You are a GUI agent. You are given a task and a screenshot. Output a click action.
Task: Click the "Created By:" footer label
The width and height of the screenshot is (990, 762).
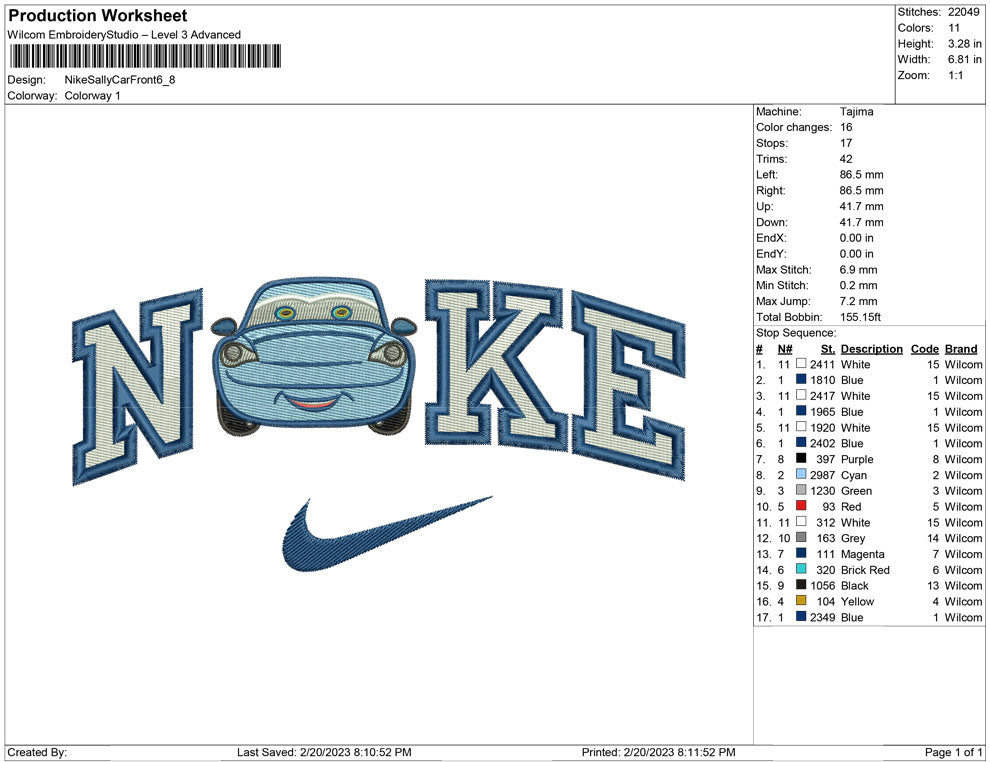click(x=37, y=752)
